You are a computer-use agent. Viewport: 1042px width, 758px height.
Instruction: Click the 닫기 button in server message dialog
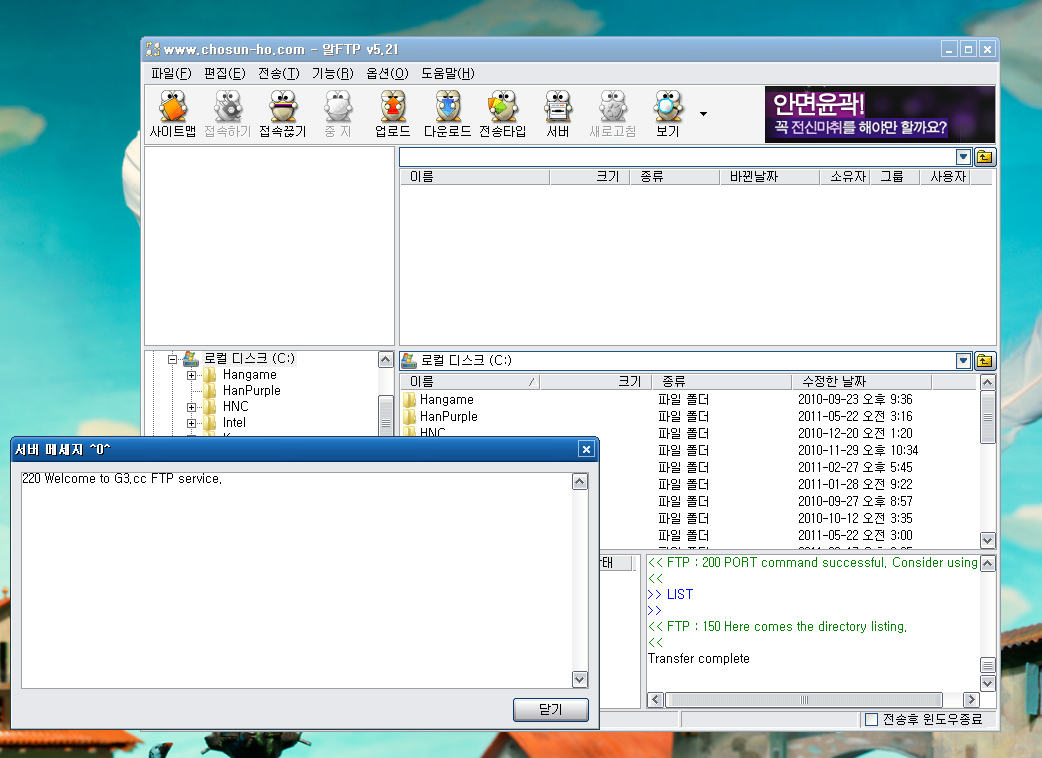coord(550,710)
